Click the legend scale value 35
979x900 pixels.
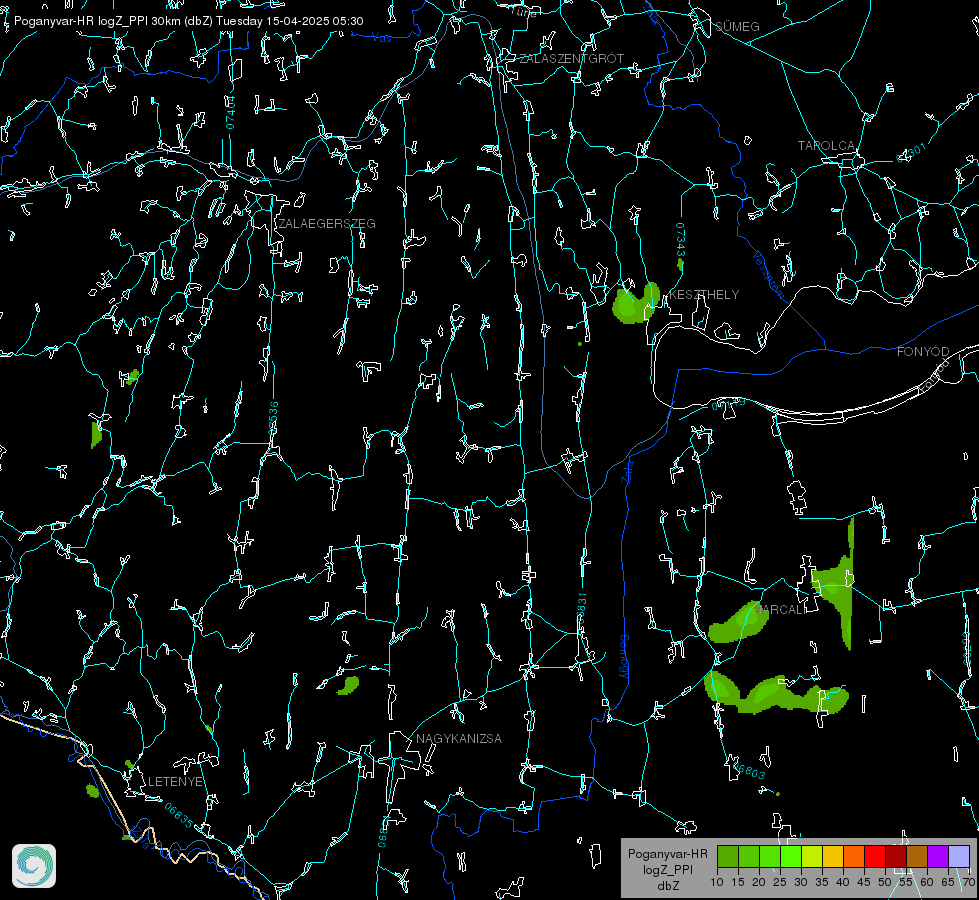pyautogui.click(x=822, y=883)
